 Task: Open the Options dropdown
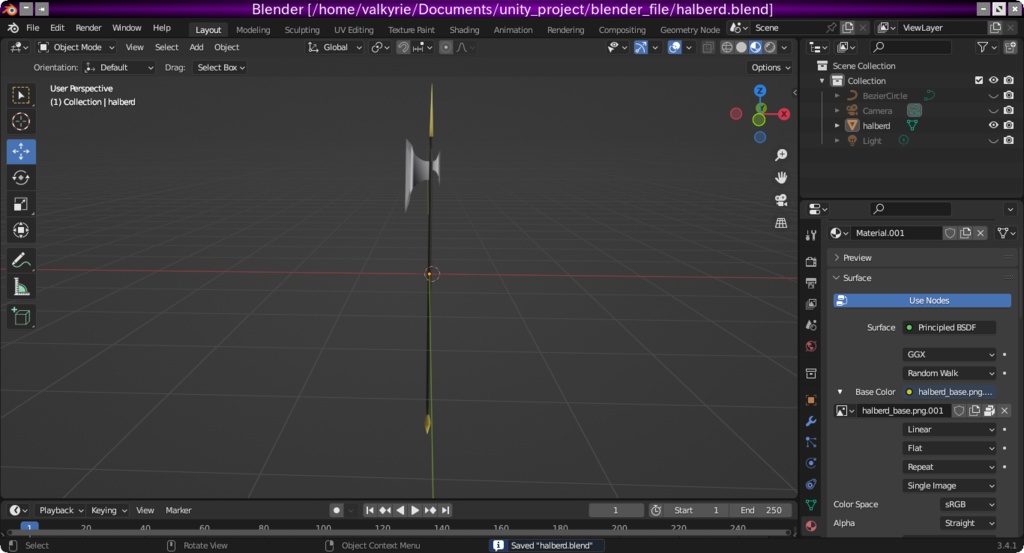click(x=771, y=67)
